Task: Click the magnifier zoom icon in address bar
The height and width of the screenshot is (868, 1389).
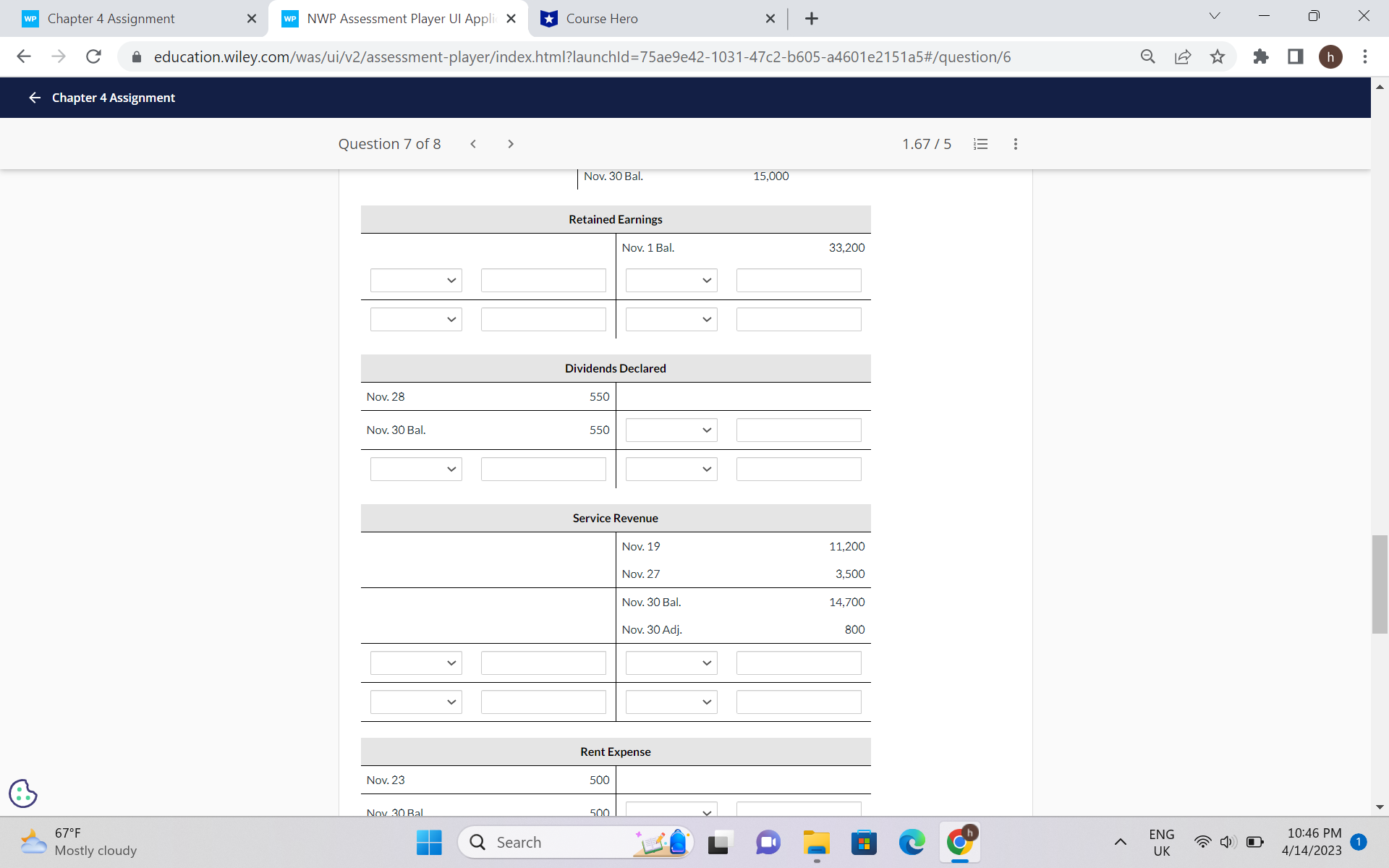Action: point(1148,56)
